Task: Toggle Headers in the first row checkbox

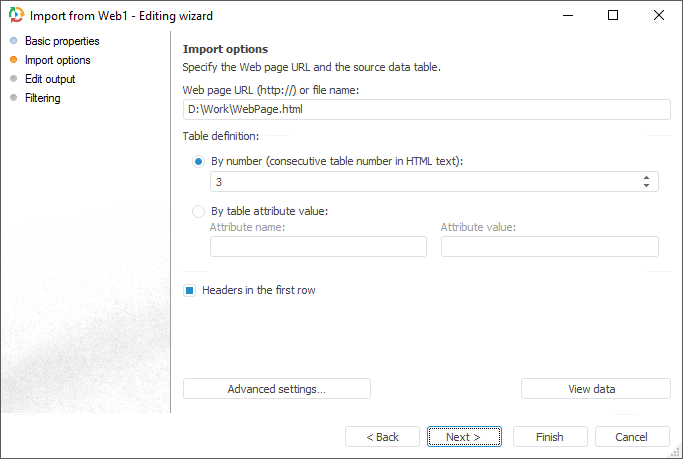Action: [189, 290]
